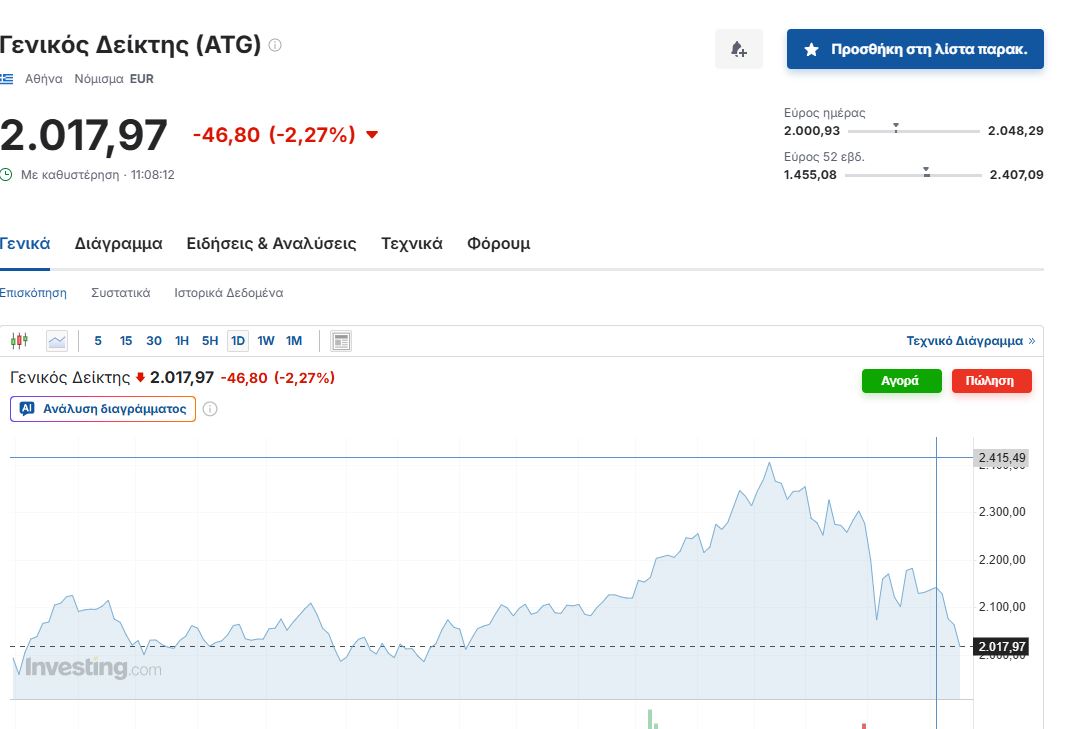Create alert with the bell icon
Screen dimensions: 1071x729
pos(739,49)
